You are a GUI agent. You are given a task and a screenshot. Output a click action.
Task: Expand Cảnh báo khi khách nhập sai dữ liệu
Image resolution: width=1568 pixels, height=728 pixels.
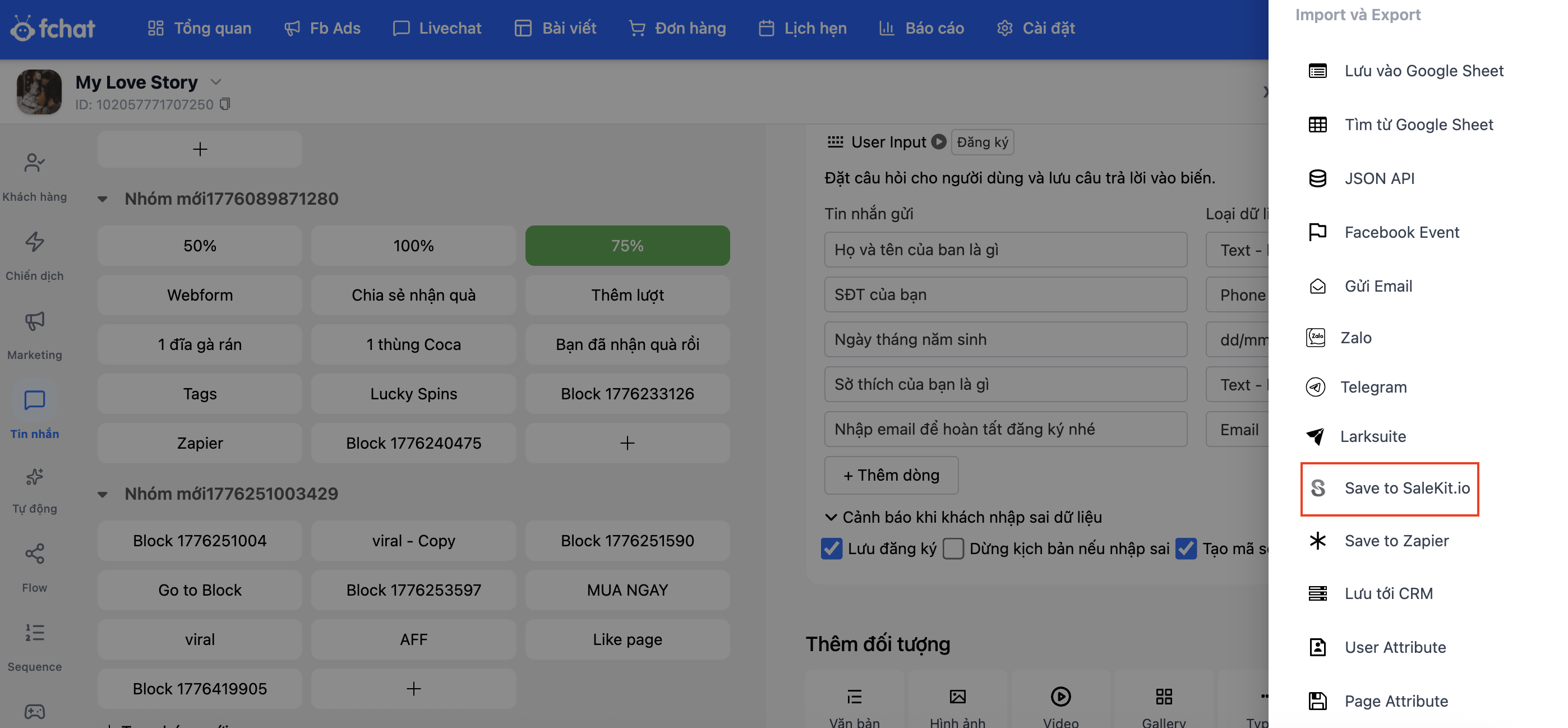point(963,517)
